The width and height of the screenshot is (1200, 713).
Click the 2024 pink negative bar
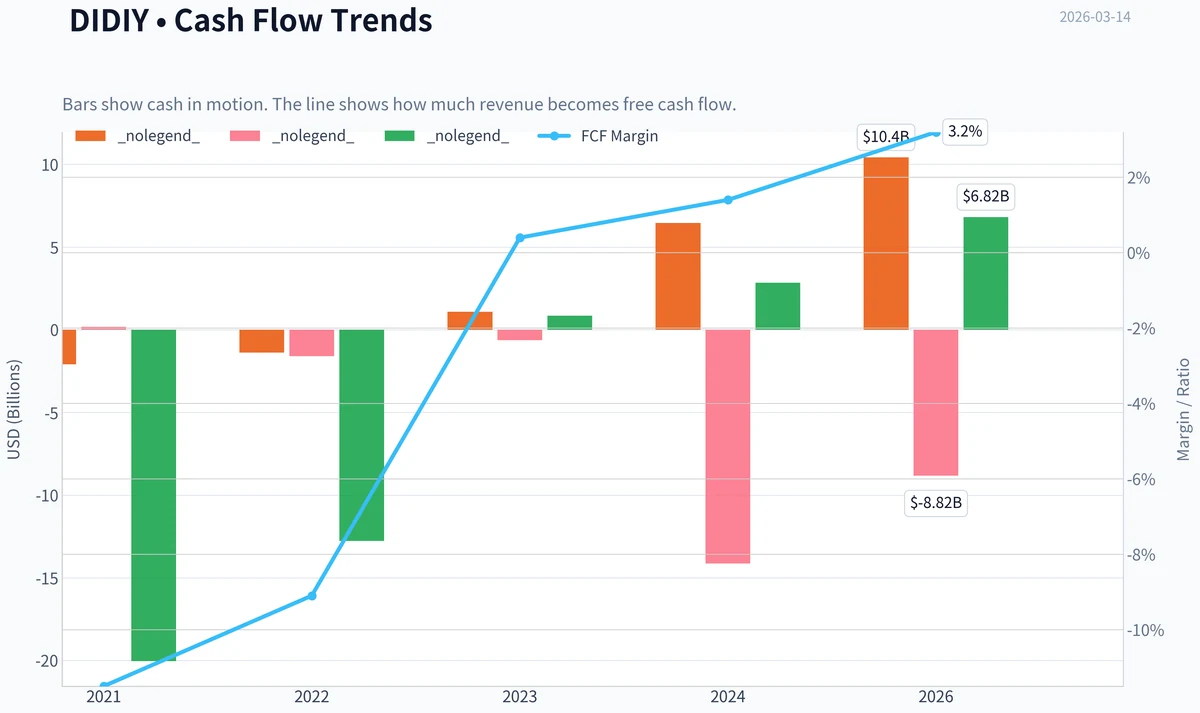(728, 446)
